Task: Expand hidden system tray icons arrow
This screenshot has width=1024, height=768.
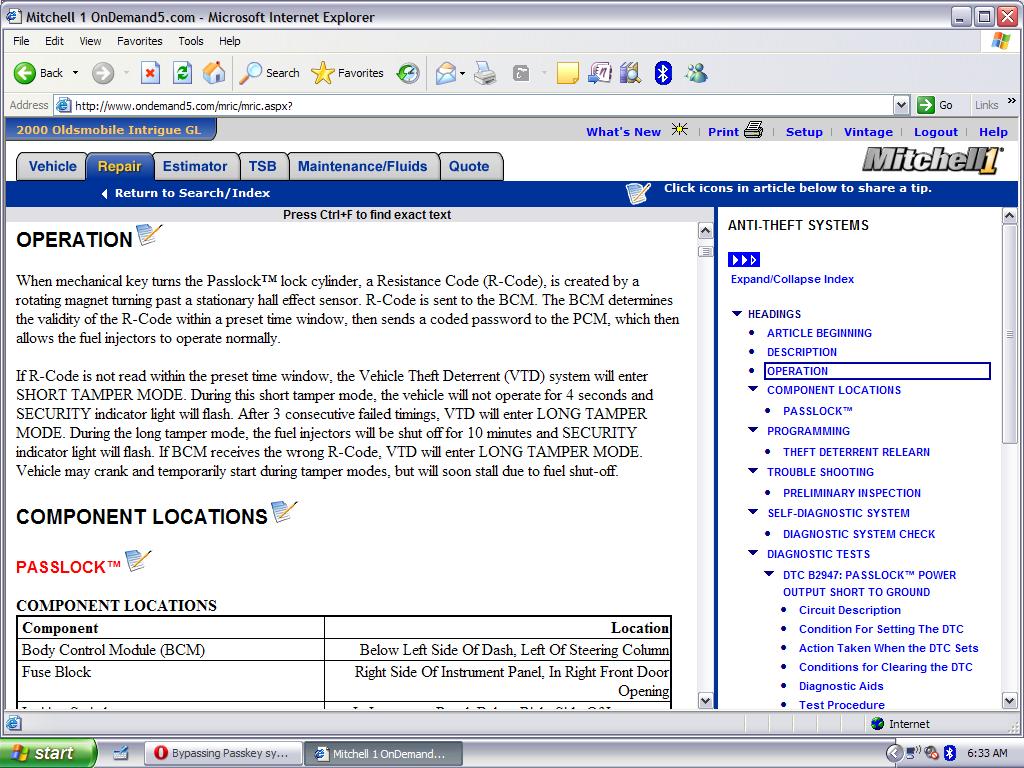Action: [894, 753]
